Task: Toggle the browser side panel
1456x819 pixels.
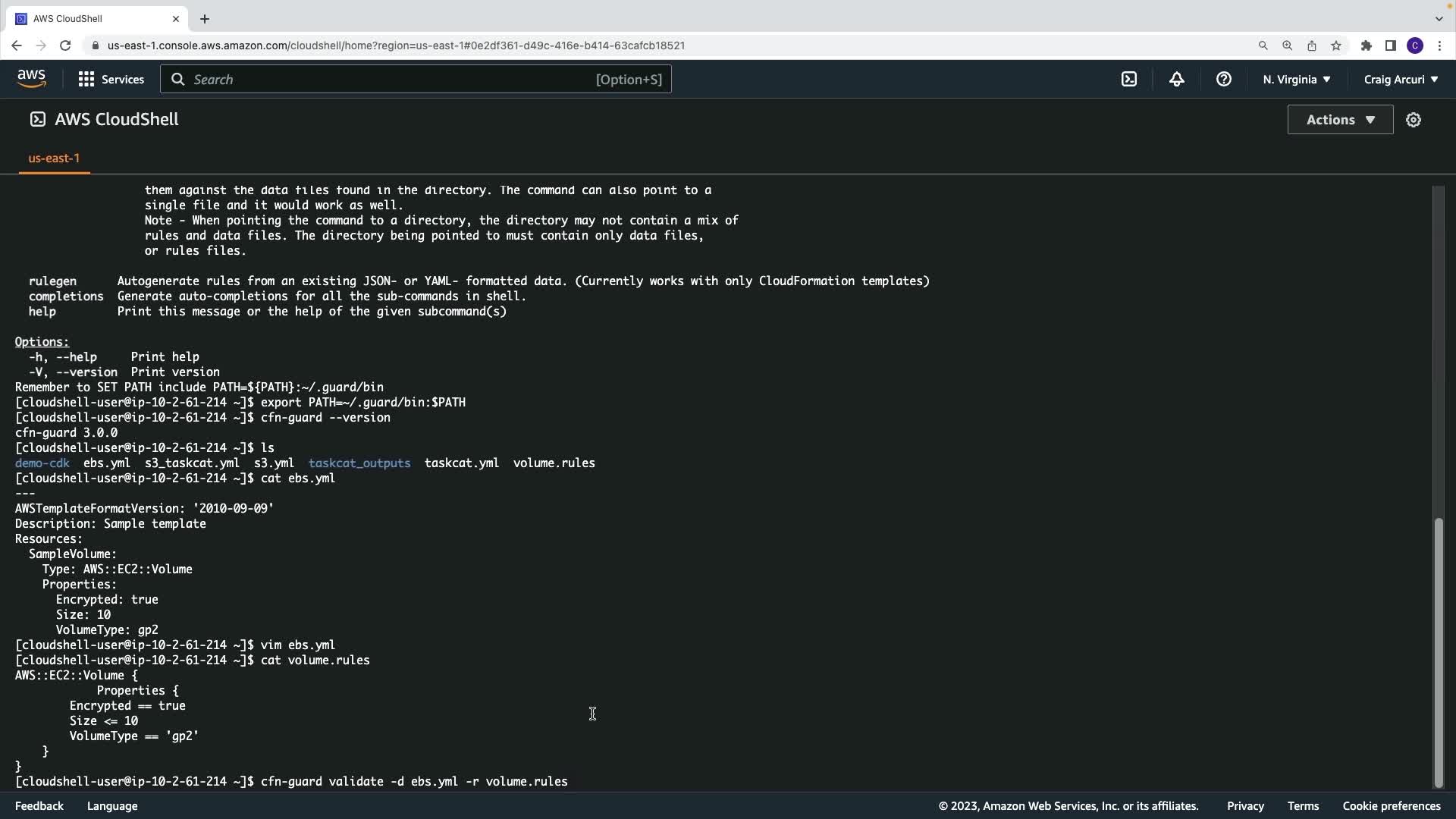Action: click(x=1390, y=45)
